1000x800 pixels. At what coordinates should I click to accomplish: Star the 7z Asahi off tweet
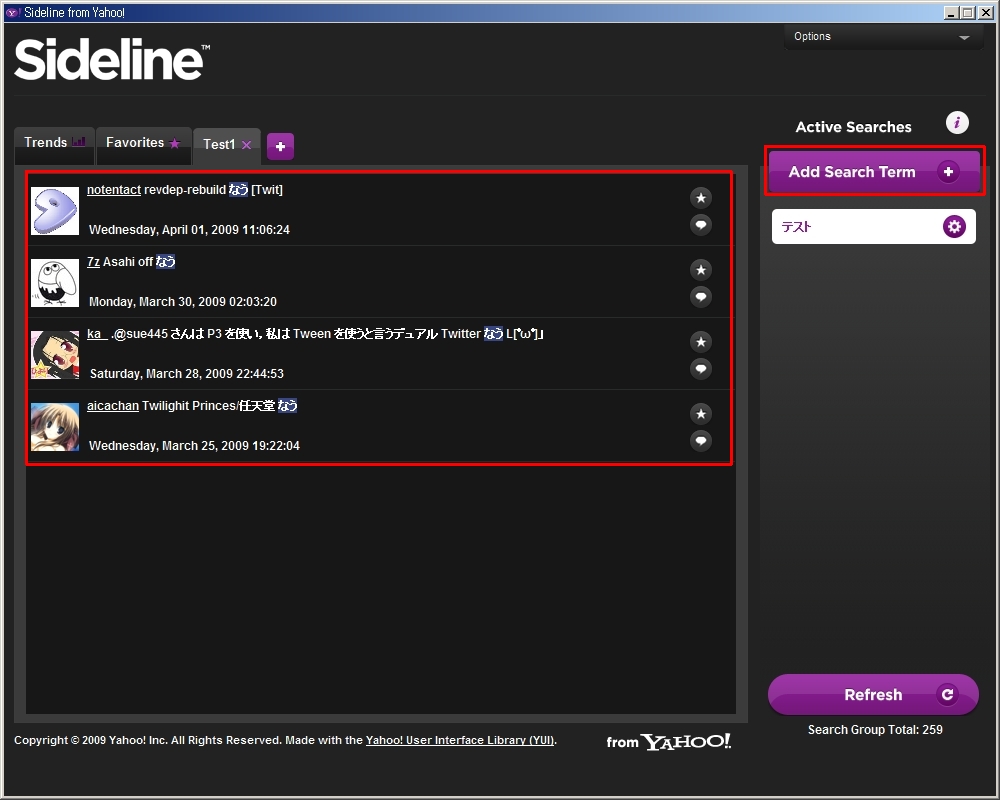click(x=701, y=270)
